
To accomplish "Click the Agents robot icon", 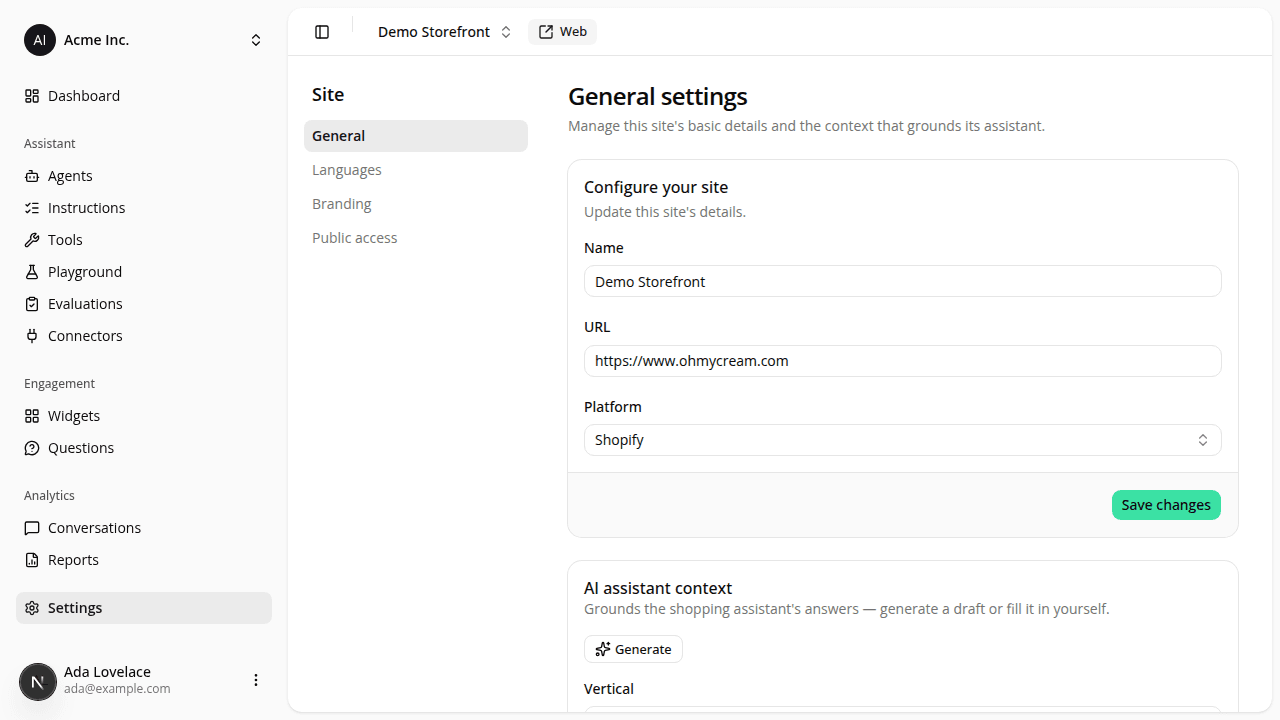I will click(32, 176).
